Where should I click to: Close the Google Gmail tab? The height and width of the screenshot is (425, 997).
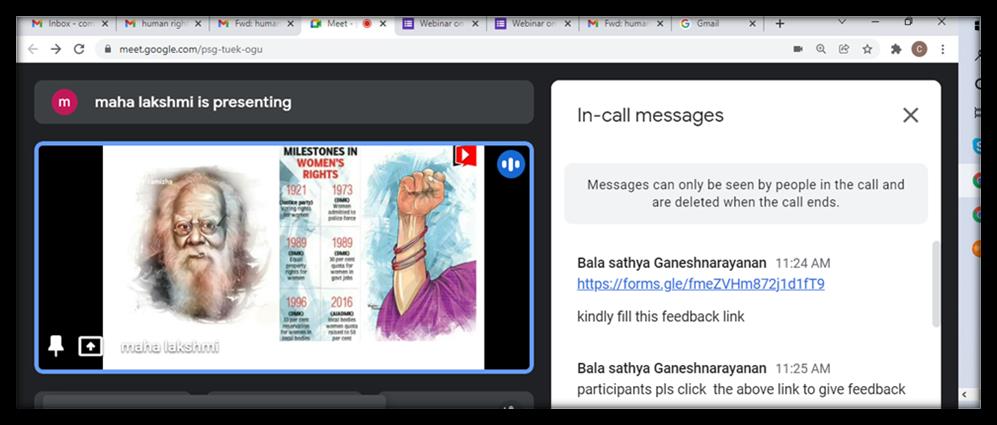tap(752, 24)
